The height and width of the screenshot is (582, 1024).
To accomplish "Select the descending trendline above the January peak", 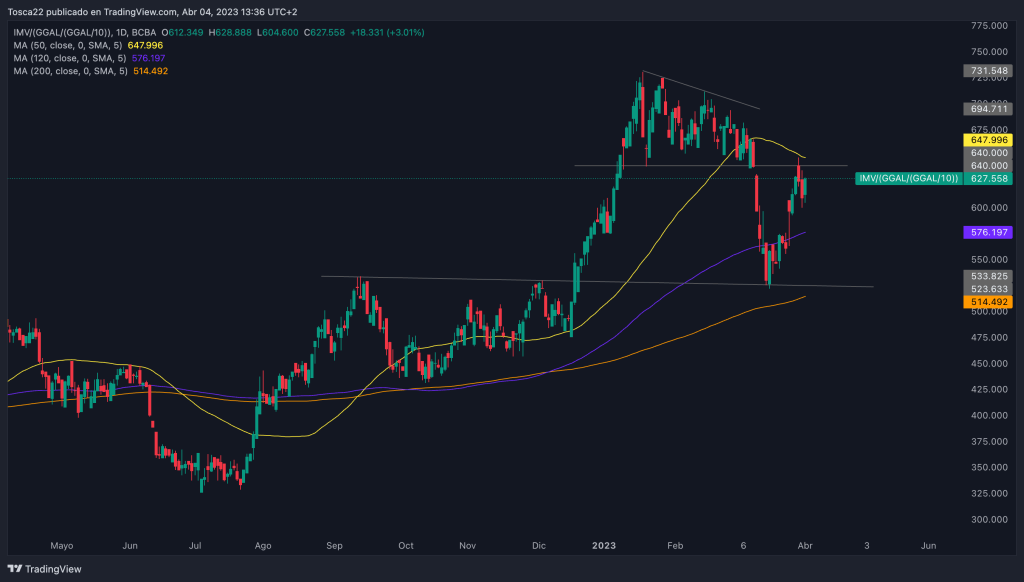I will [x=700, y=90].
